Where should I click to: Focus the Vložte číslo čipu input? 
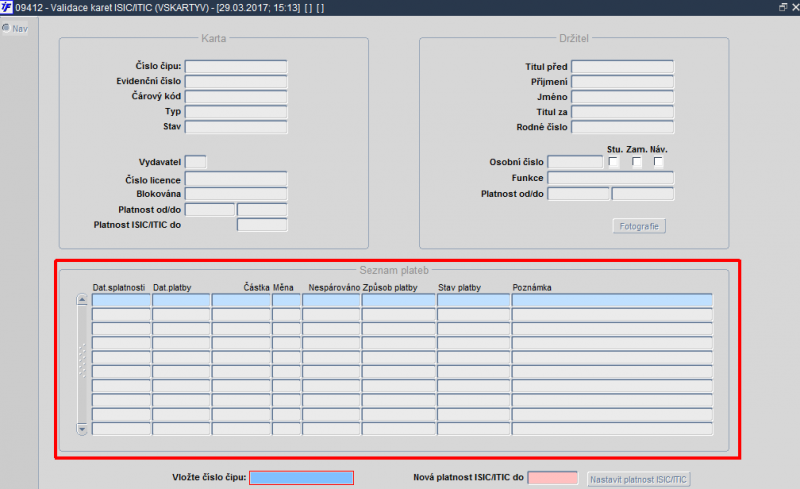(x=302, y=478)
